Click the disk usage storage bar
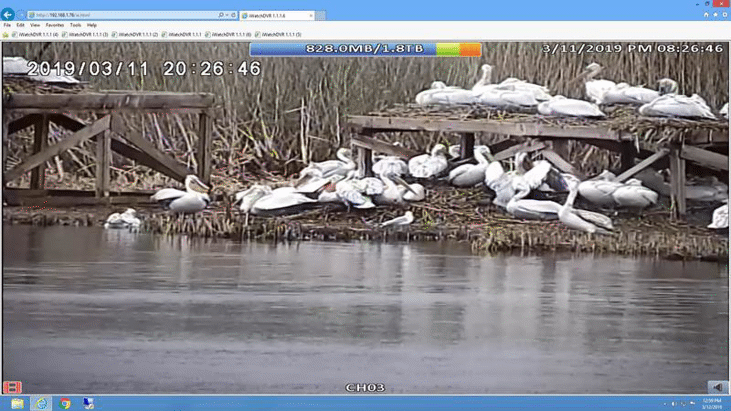 click(365, 49)
